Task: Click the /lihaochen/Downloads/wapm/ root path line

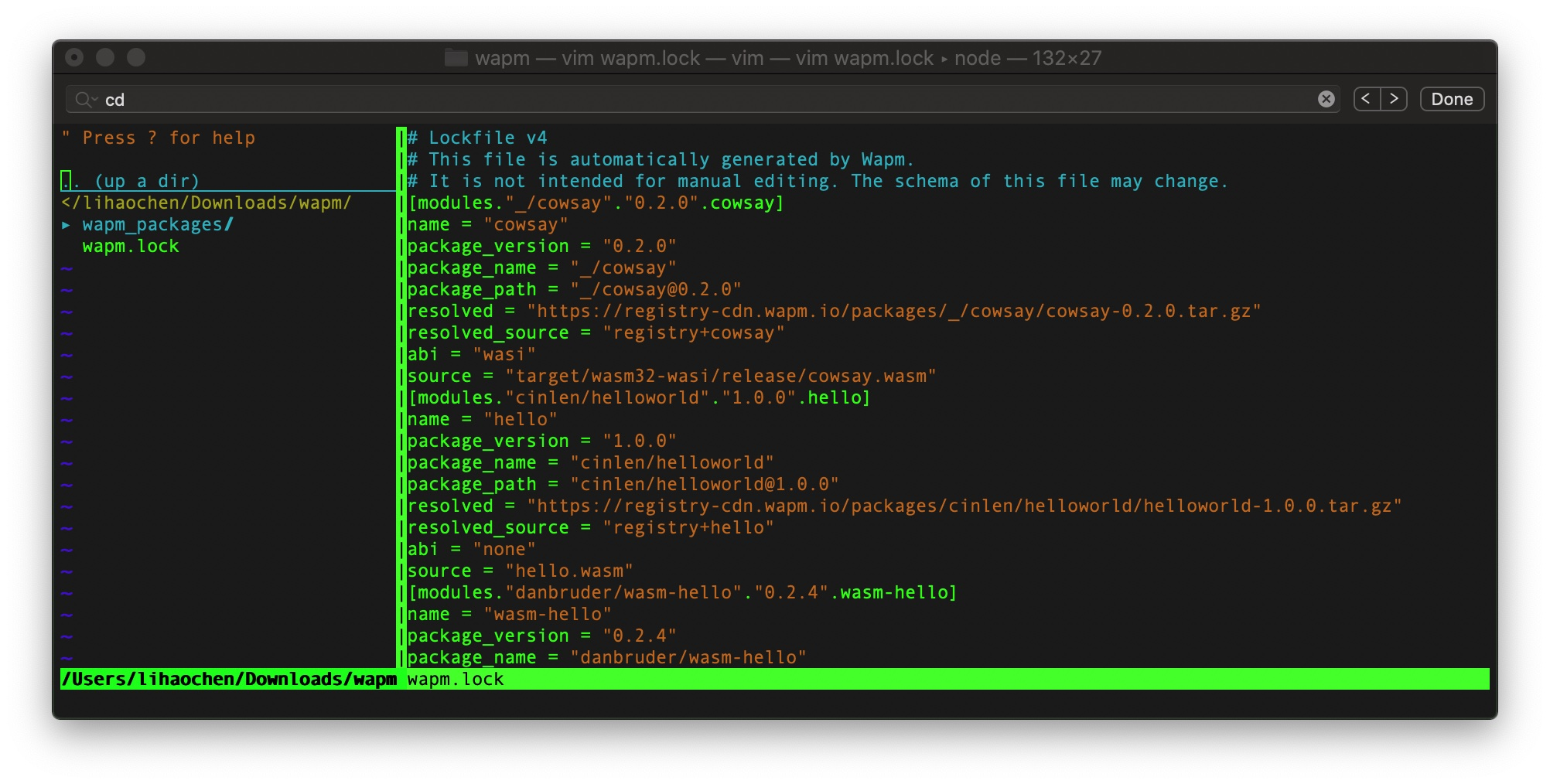Action: [207, 203]
